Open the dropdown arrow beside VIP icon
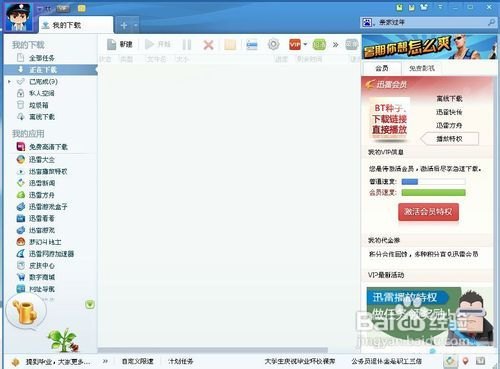500x369 pixels. pos(305,44)
